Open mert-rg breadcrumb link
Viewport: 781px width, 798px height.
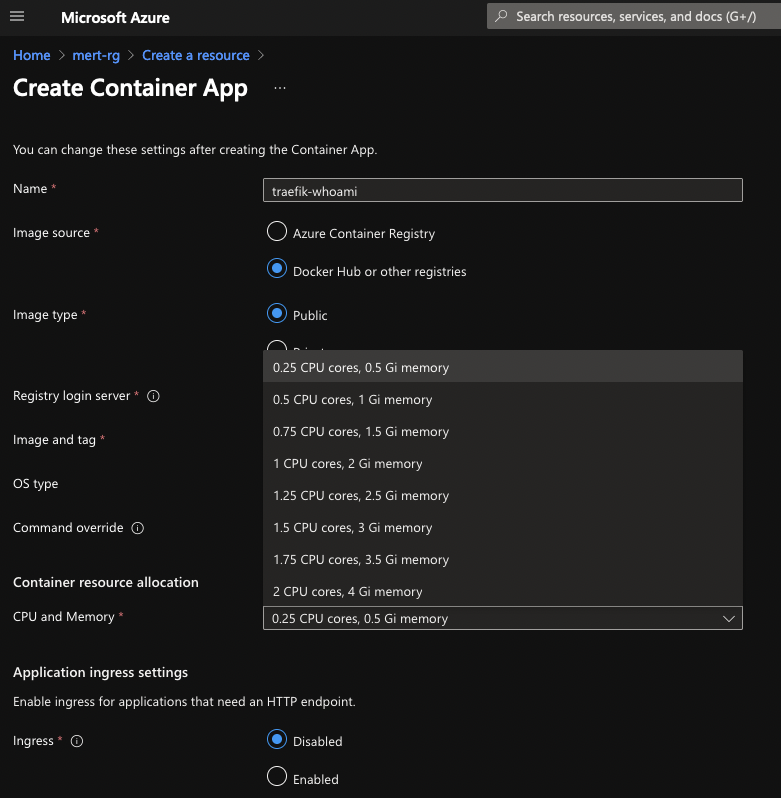tap(96, 55)
